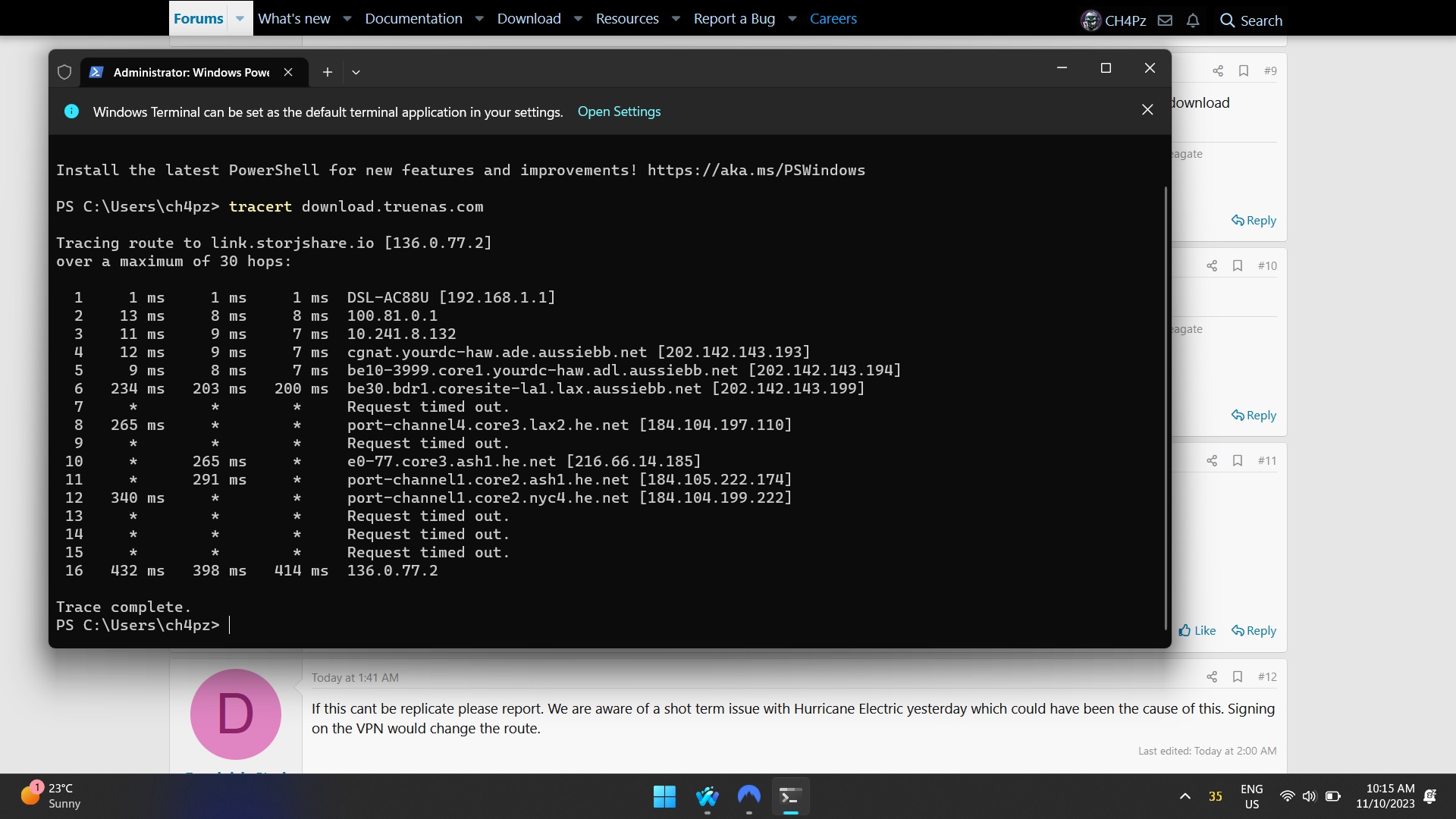Open Wi-Fi network tray icon
This screenshot has height=819, width=1456.
coord(1287,796)
